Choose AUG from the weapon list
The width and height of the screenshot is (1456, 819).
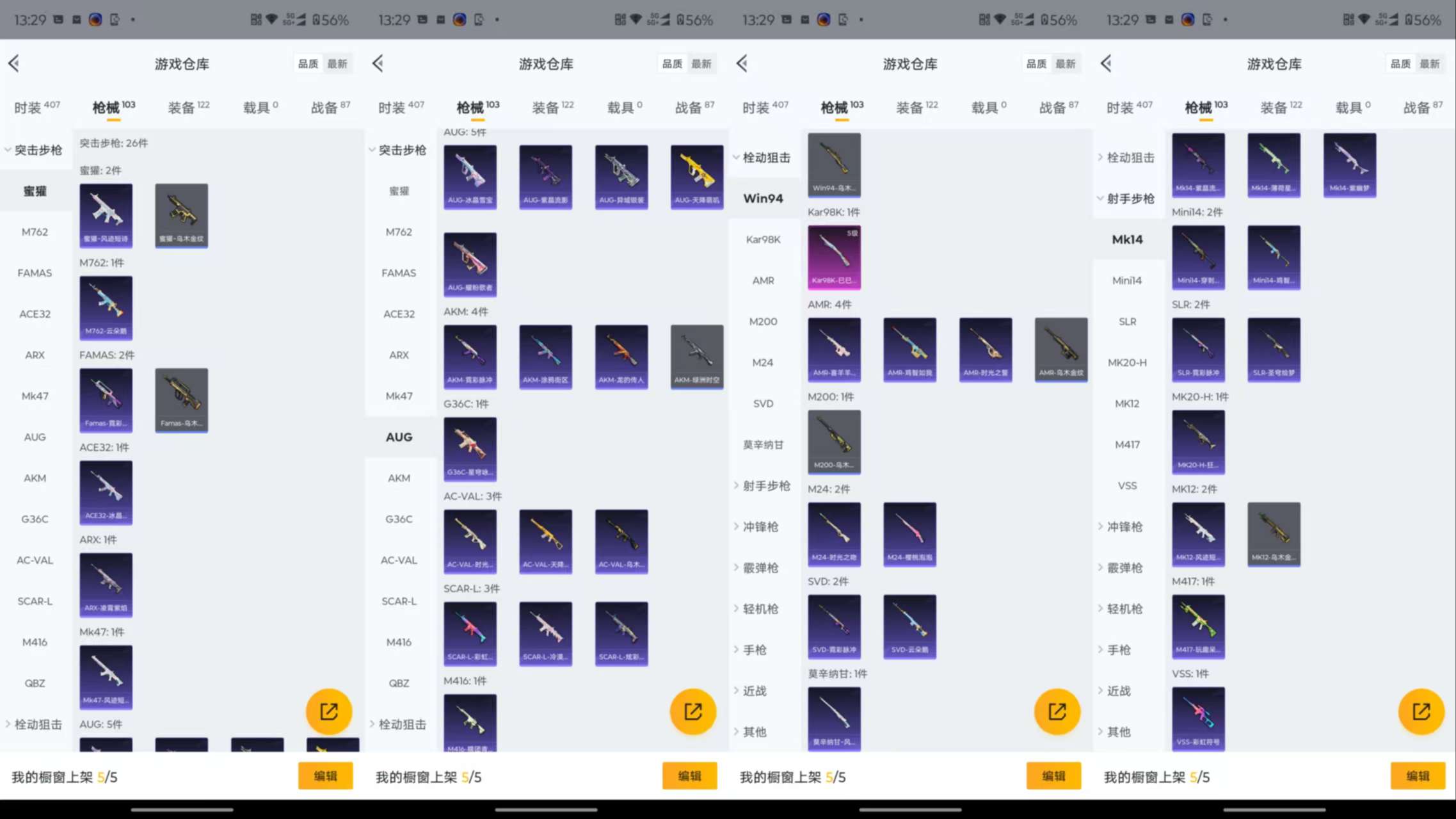[x=399, y=437]
